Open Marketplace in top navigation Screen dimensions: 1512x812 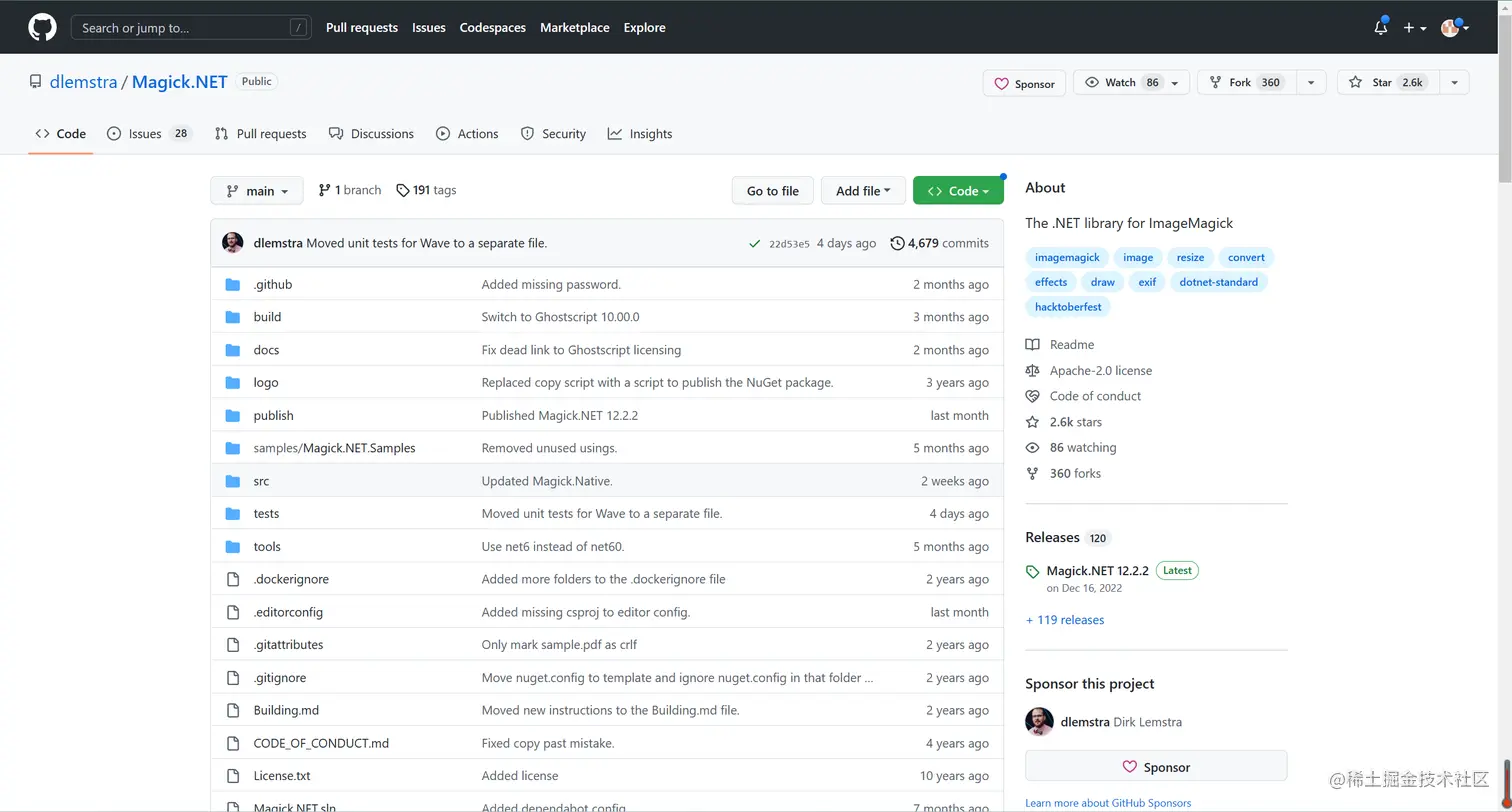[575, 28]
